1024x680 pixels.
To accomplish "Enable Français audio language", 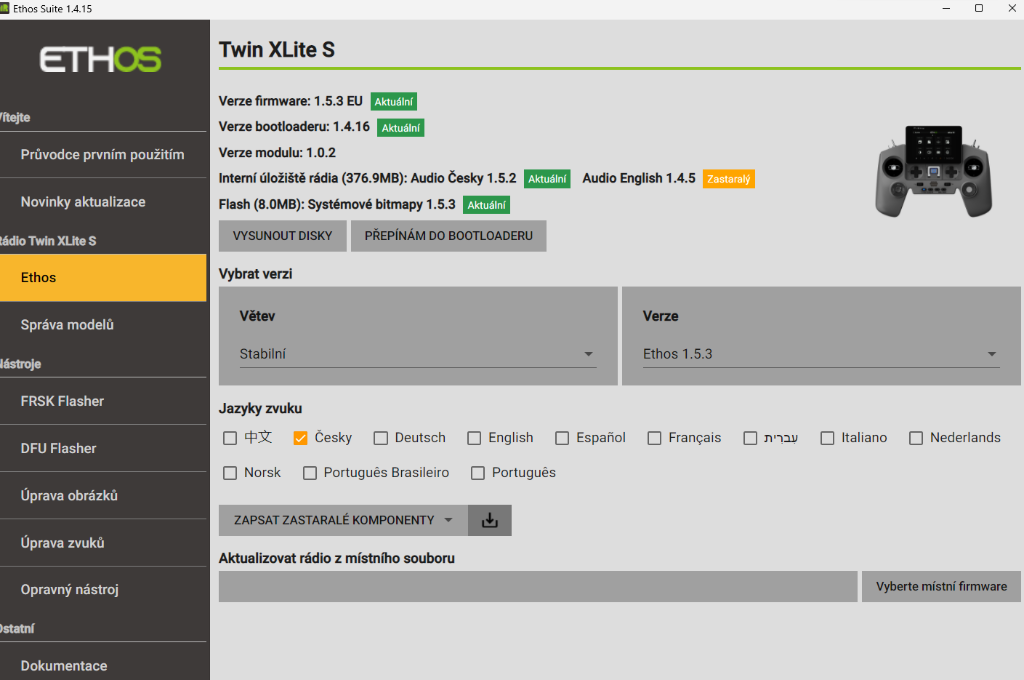I will pos(654,438).
